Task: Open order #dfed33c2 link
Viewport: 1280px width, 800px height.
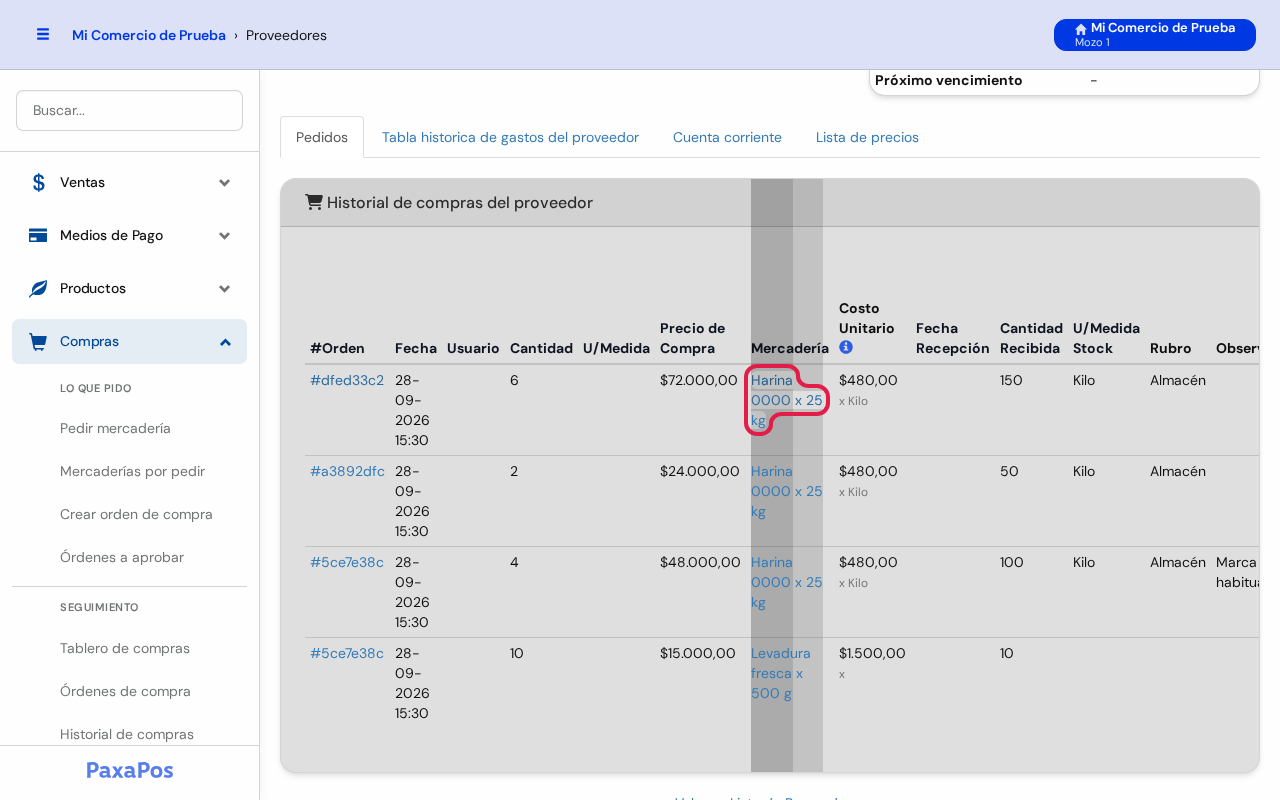Action: click(347, 380)
